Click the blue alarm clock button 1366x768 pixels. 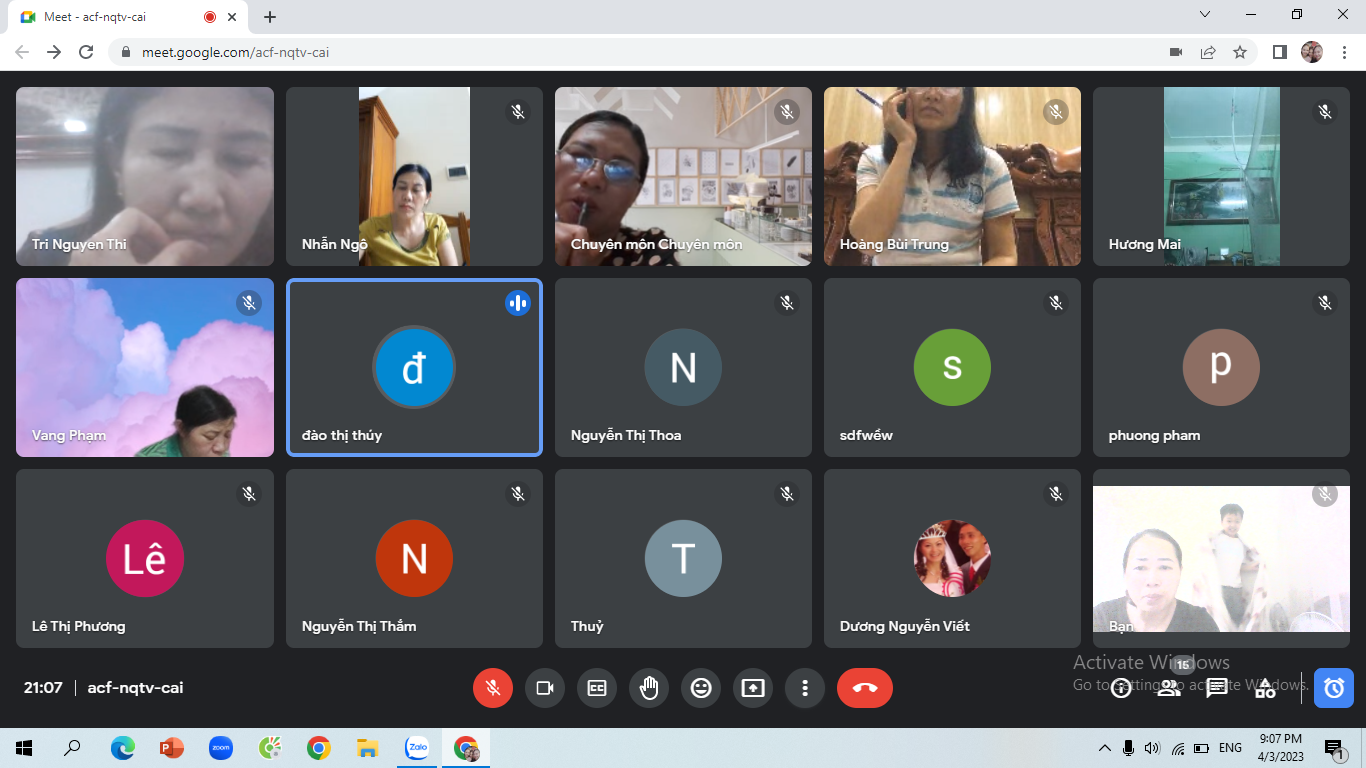tap(1334, 688)
